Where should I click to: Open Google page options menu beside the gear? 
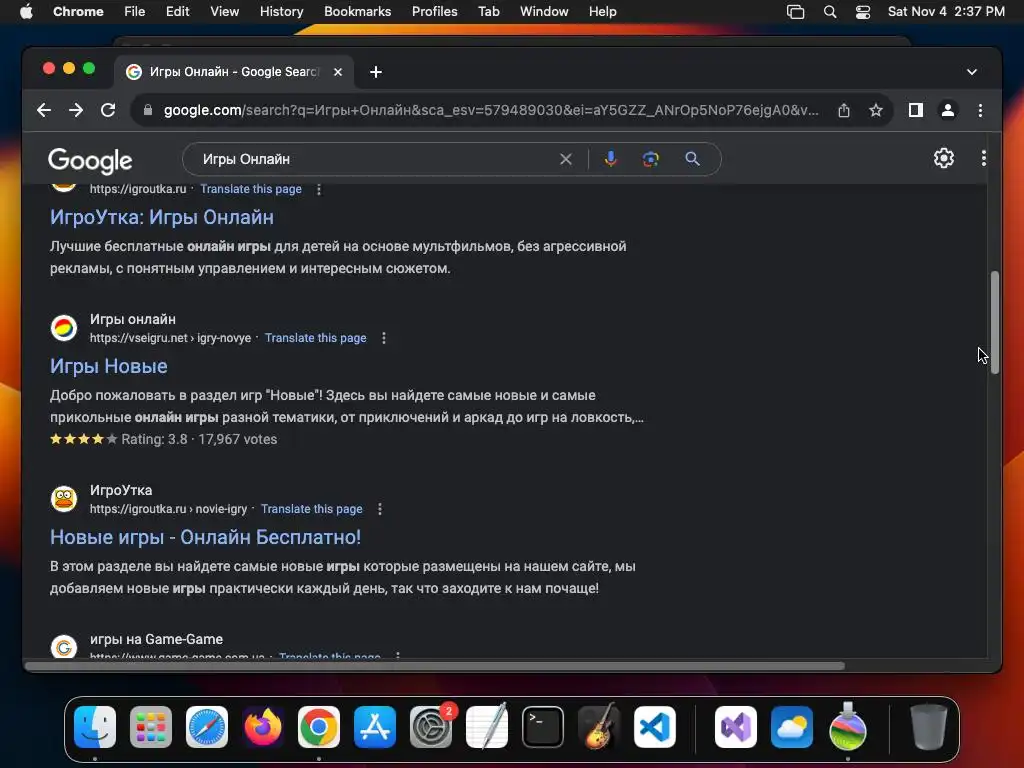point(984,158)
